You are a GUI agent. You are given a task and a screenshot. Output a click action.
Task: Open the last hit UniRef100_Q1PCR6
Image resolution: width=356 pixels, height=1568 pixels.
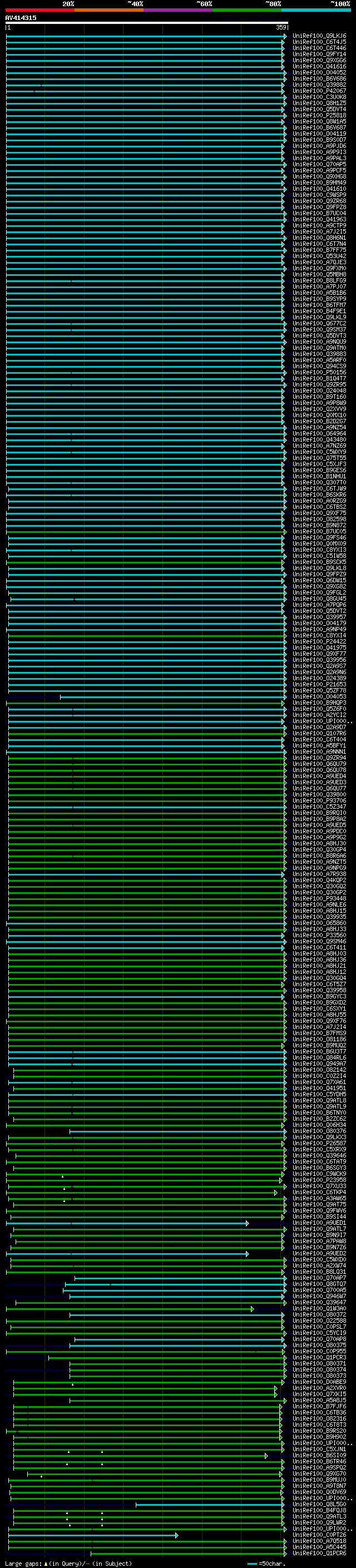tap(319, 1554)
